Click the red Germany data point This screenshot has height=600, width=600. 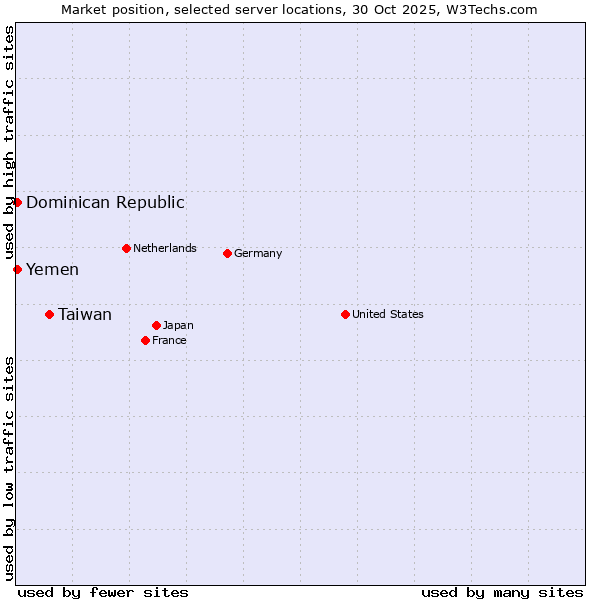pyautogui.click(x=227, y=253)
